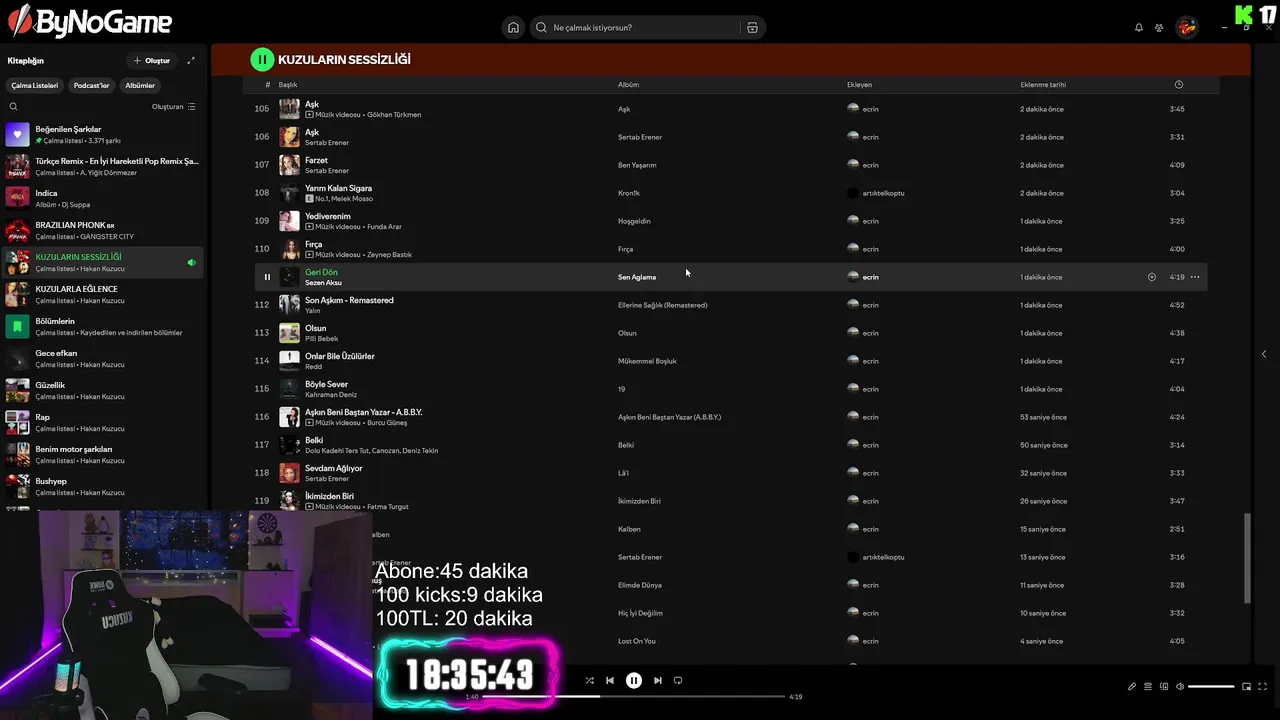Open user artıktelkoptu on Yarım Kalan Sigara row

[884, 193]
